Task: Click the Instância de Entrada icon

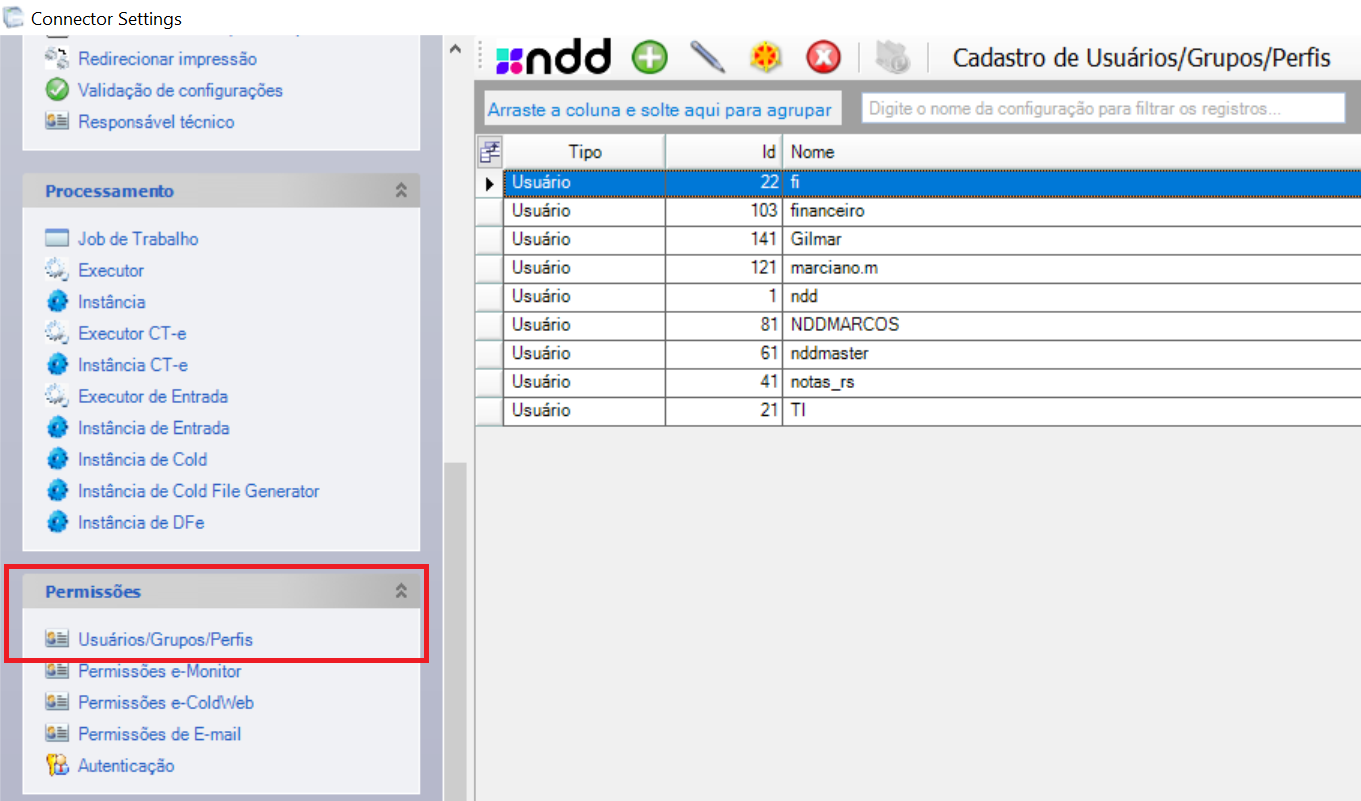Action: tap(57, 428)
